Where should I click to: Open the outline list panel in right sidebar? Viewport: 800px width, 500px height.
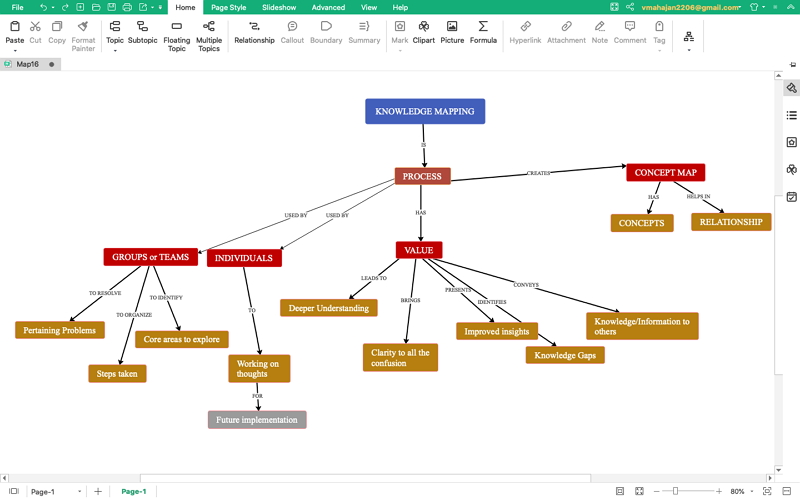click(x=791, y=115)
